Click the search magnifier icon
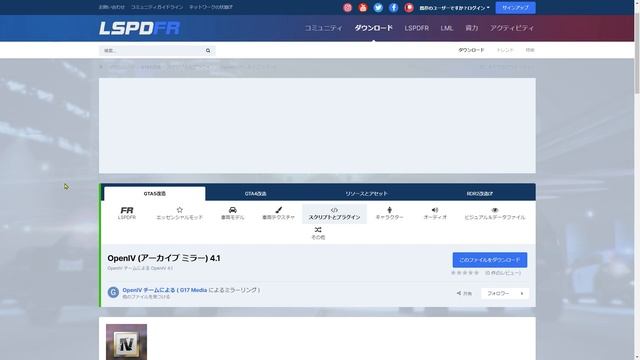This screenshot has width=640, height=360. tap(208, 51)
